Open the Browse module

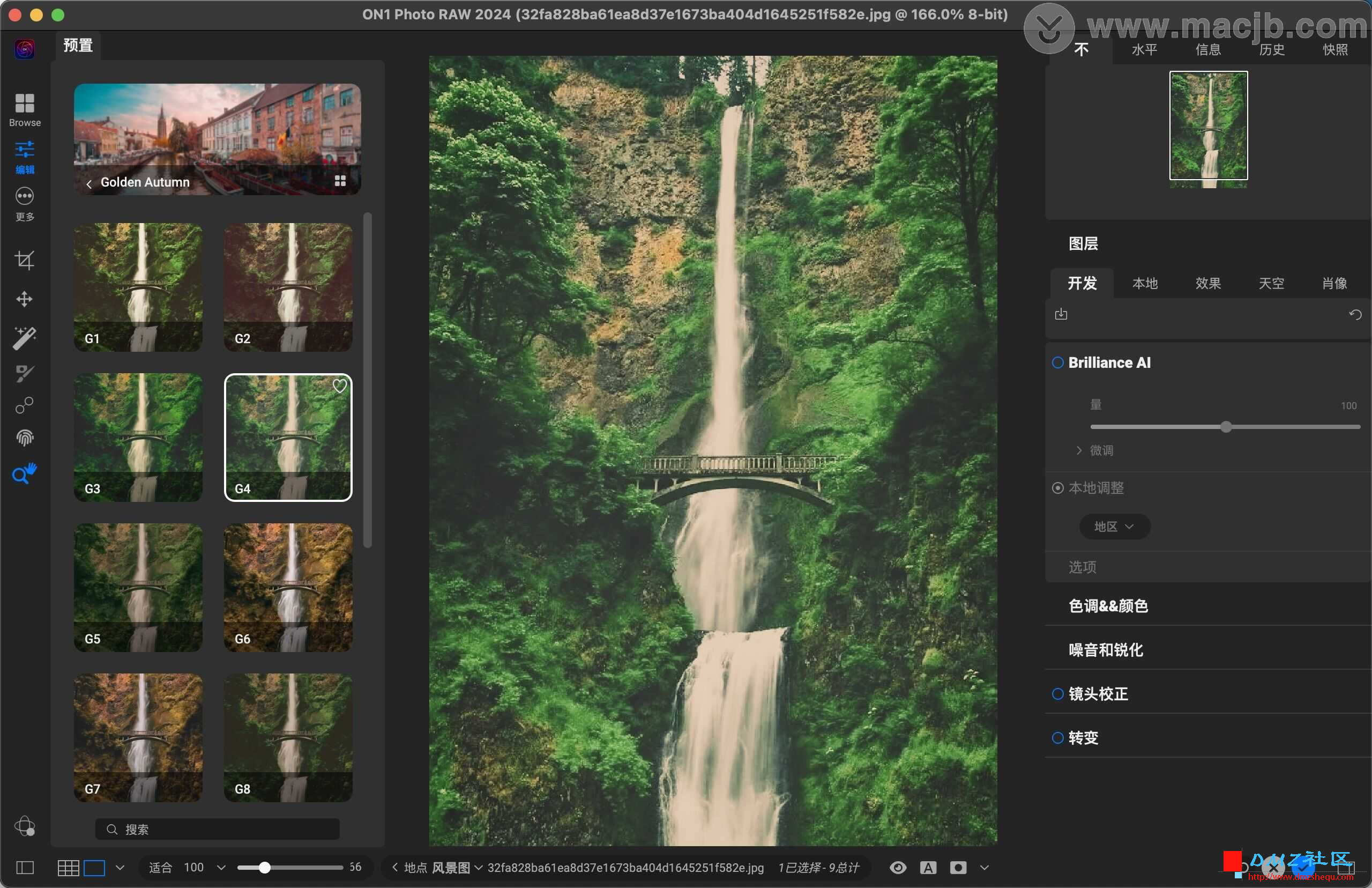(x=24, y=109)
